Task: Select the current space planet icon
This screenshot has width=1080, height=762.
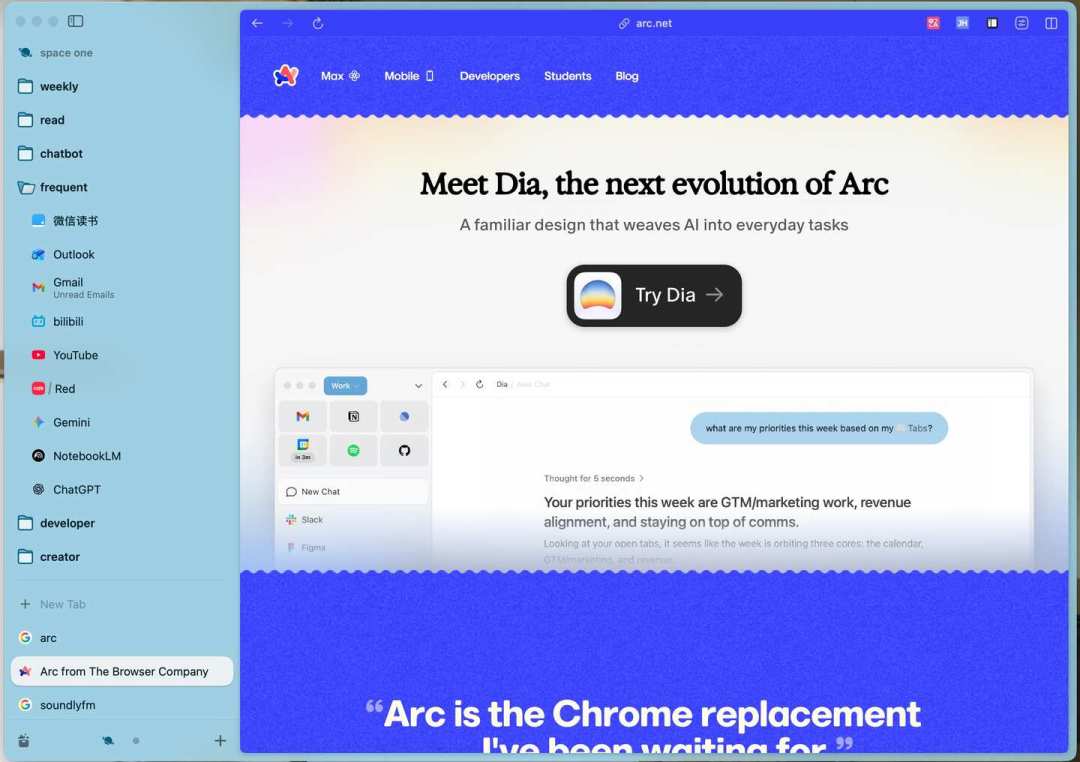Action: [108, 741]
